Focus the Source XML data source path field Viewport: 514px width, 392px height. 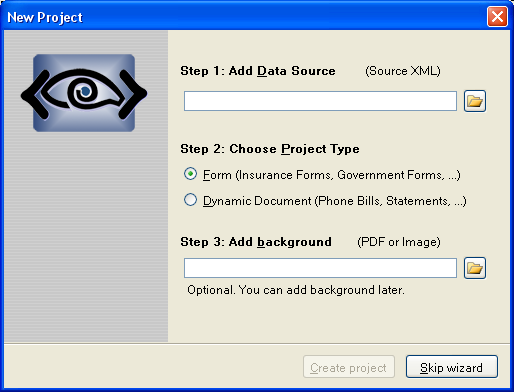(320, 101)
